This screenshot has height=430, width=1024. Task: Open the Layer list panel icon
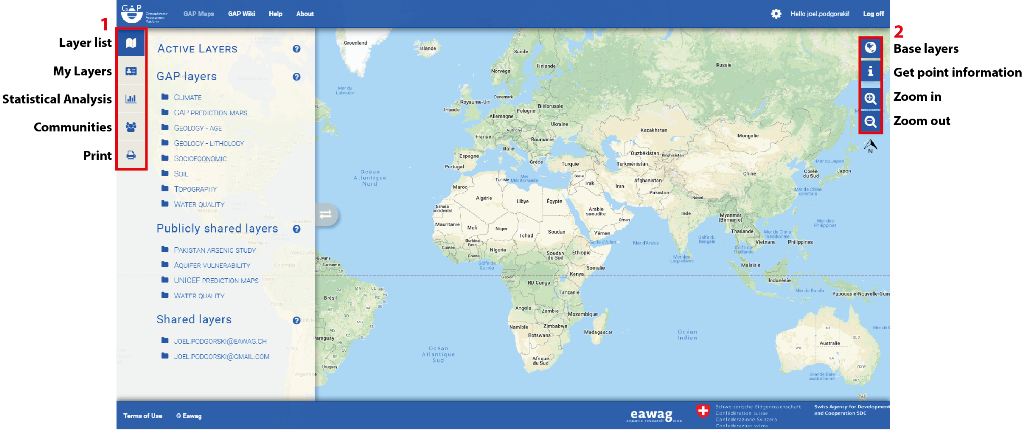[131, 44]
